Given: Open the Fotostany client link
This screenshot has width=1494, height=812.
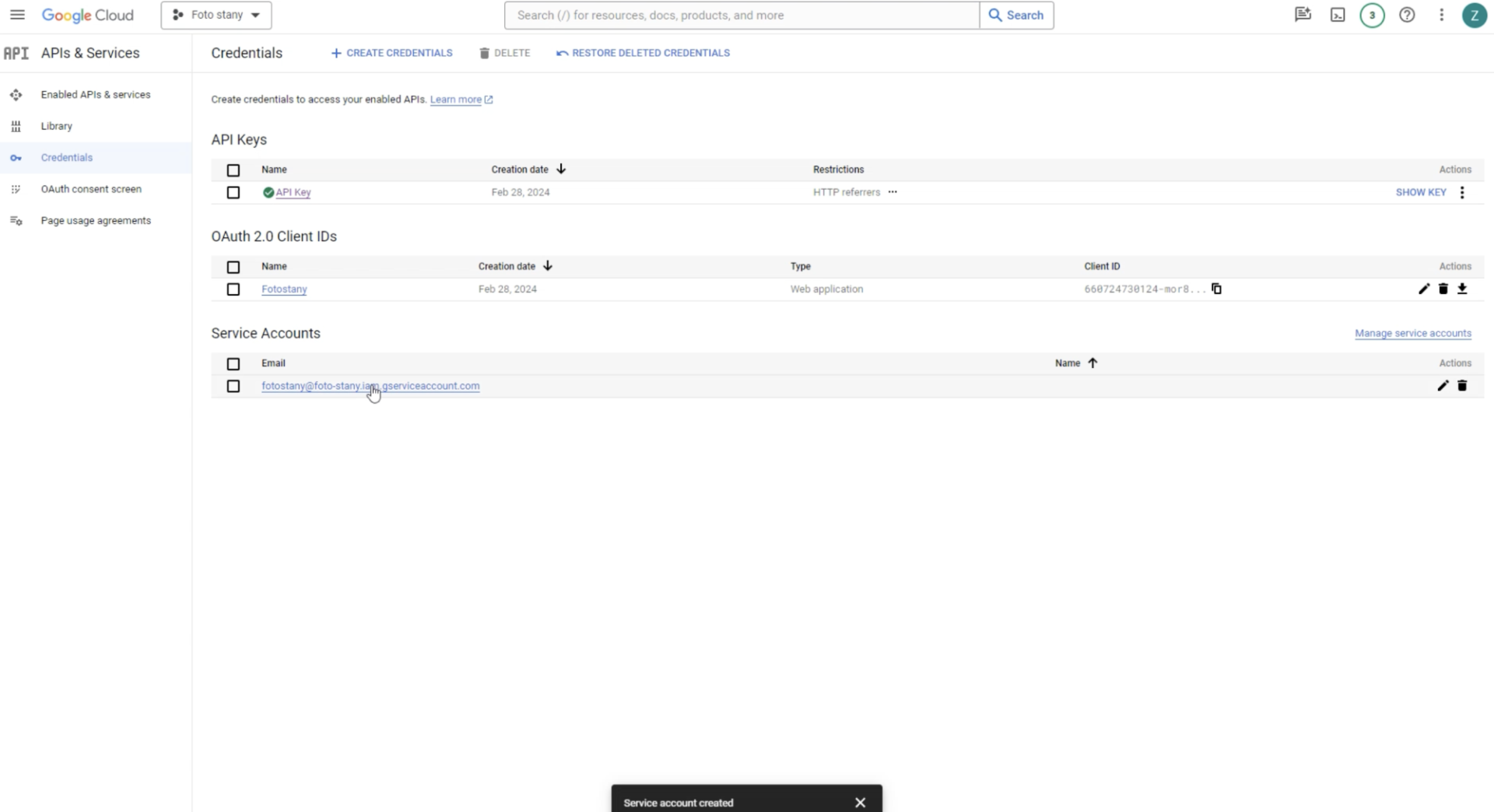Looking at the screenshot, I should click(284, 289).
